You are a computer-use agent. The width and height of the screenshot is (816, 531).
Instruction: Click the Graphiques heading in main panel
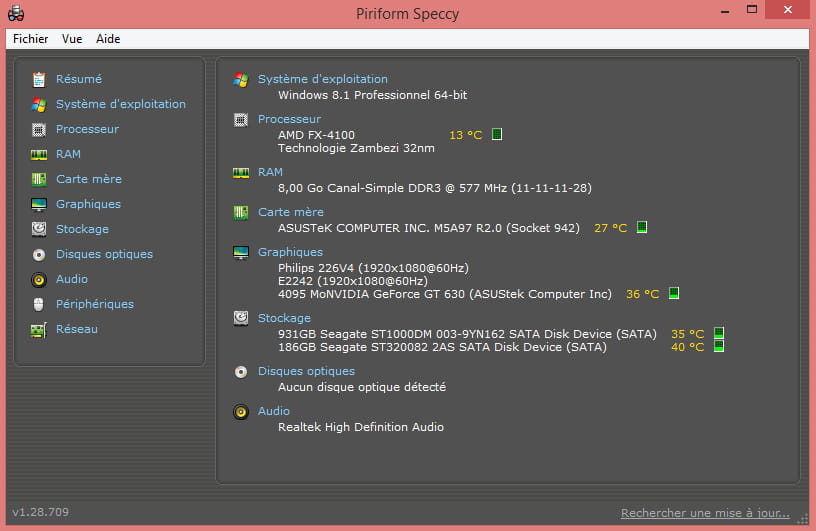point(290,252)
